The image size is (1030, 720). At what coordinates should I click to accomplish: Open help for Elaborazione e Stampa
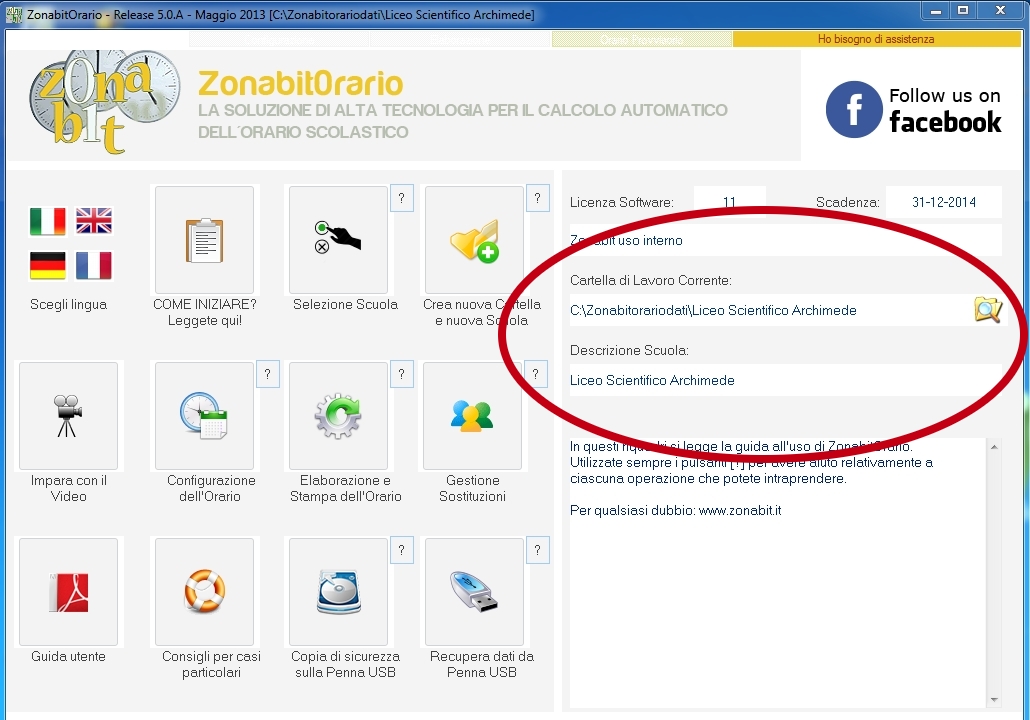(401, 374)
